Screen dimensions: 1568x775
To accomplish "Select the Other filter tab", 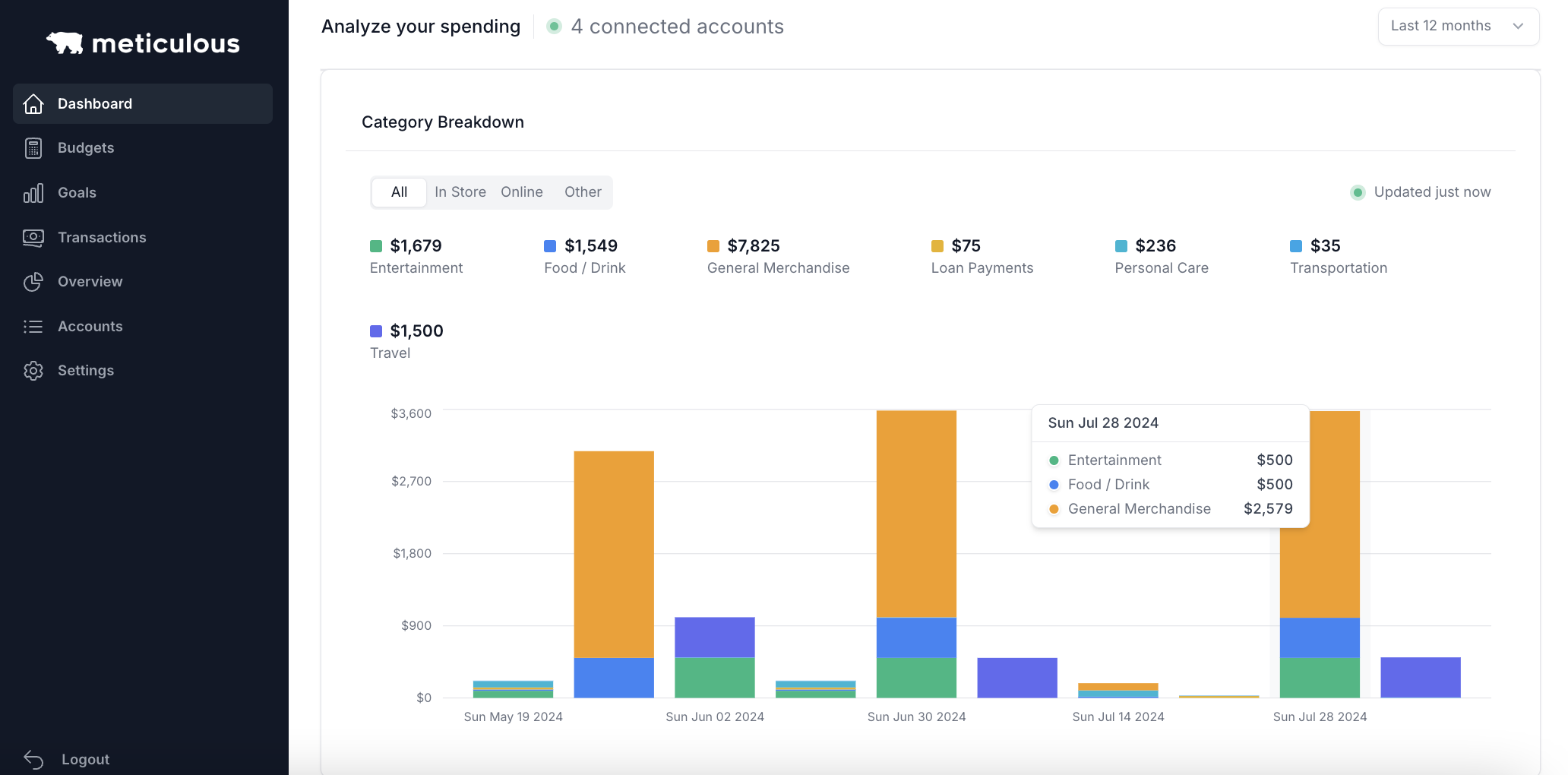I will pos(583,192).
